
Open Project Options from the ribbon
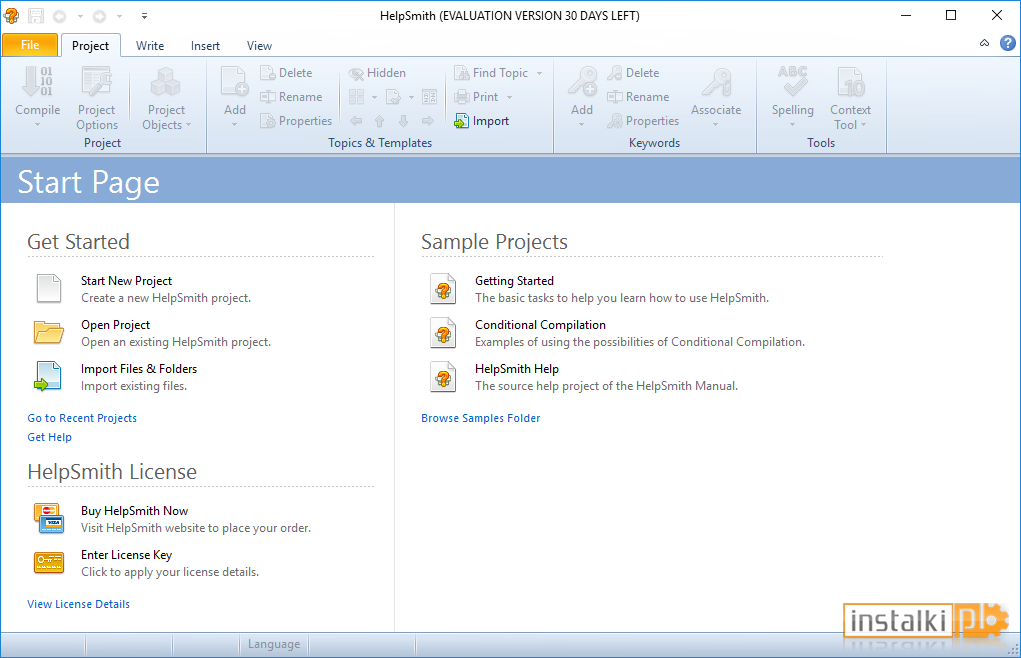[x=96, y=98]
